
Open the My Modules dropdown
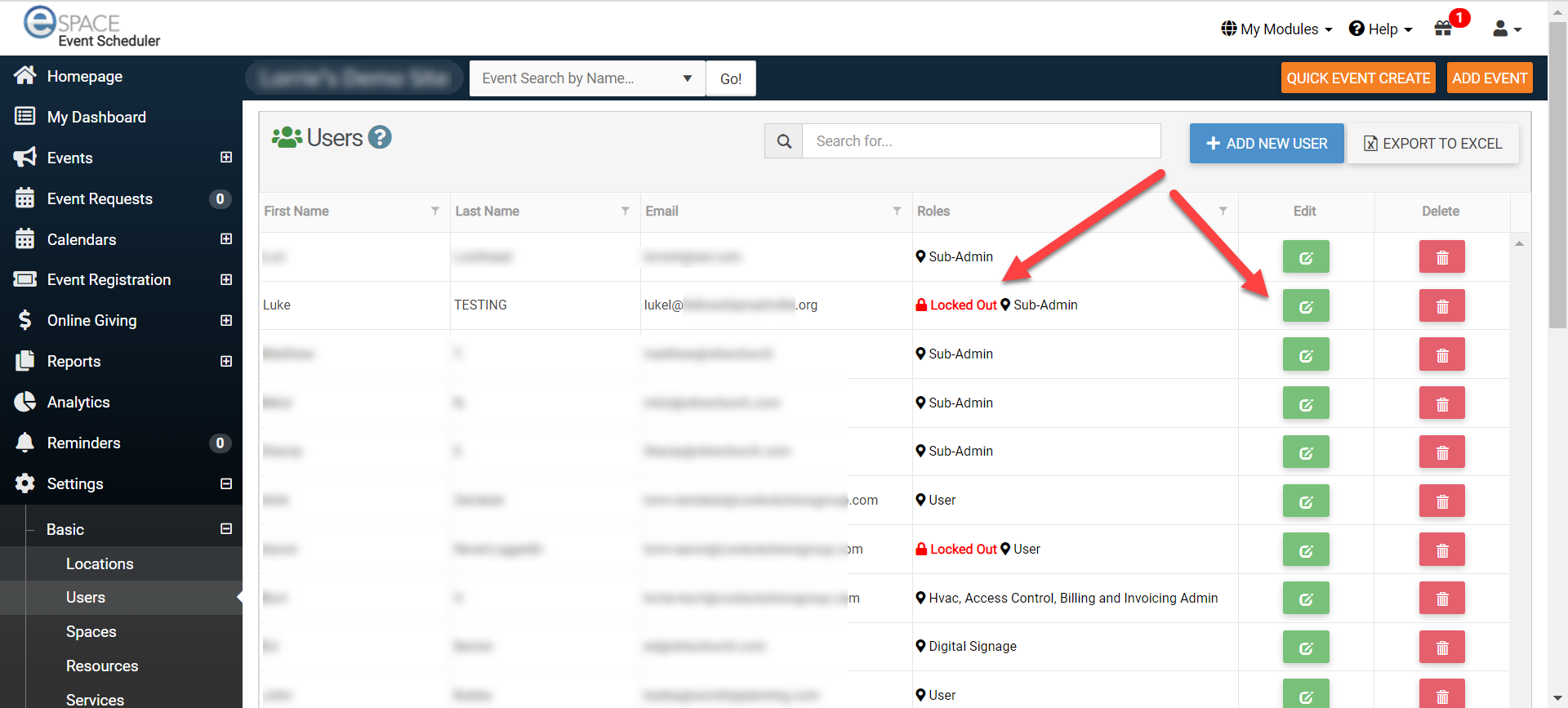[x=1277, y=29]
